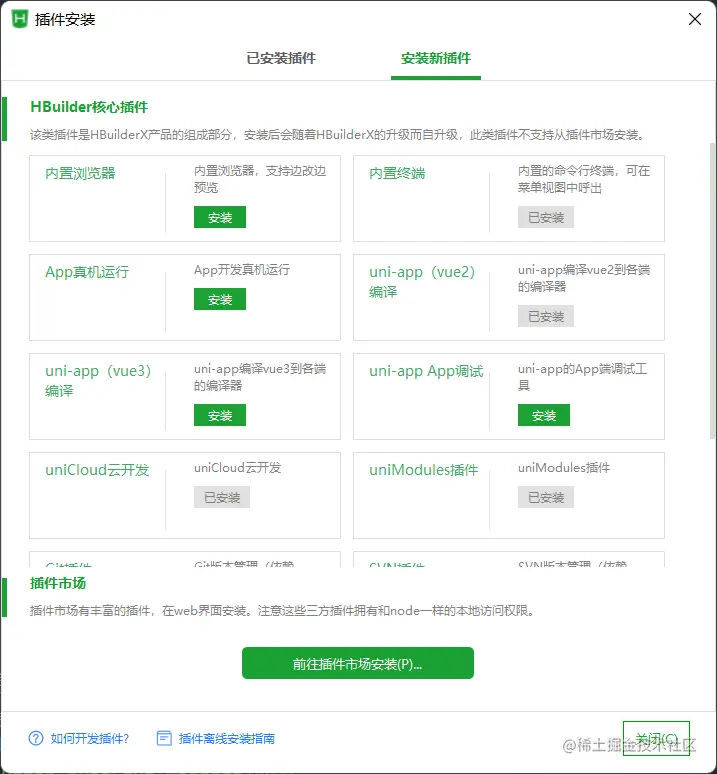Click the uni-app (vue2) 编译 title
Image resolution: width=717 pixels, height=774 pixels.
(422, 281)
